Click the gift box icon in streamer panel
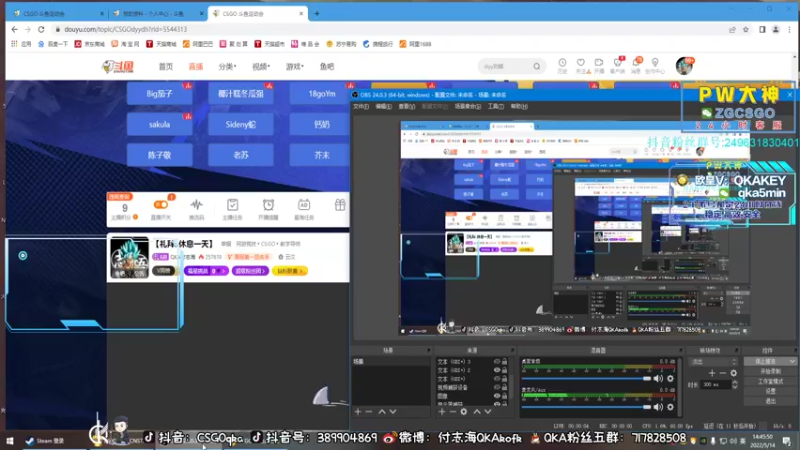This screenshot has width=800, height=450. (x=340, y=205)
